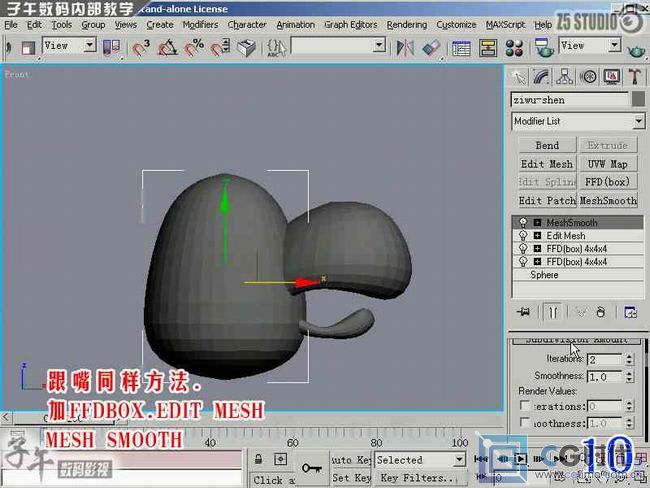Toggle the MeshSmooth modifier light bulb
The height and width of the screenshot is (488, 650).
point(523,223)
